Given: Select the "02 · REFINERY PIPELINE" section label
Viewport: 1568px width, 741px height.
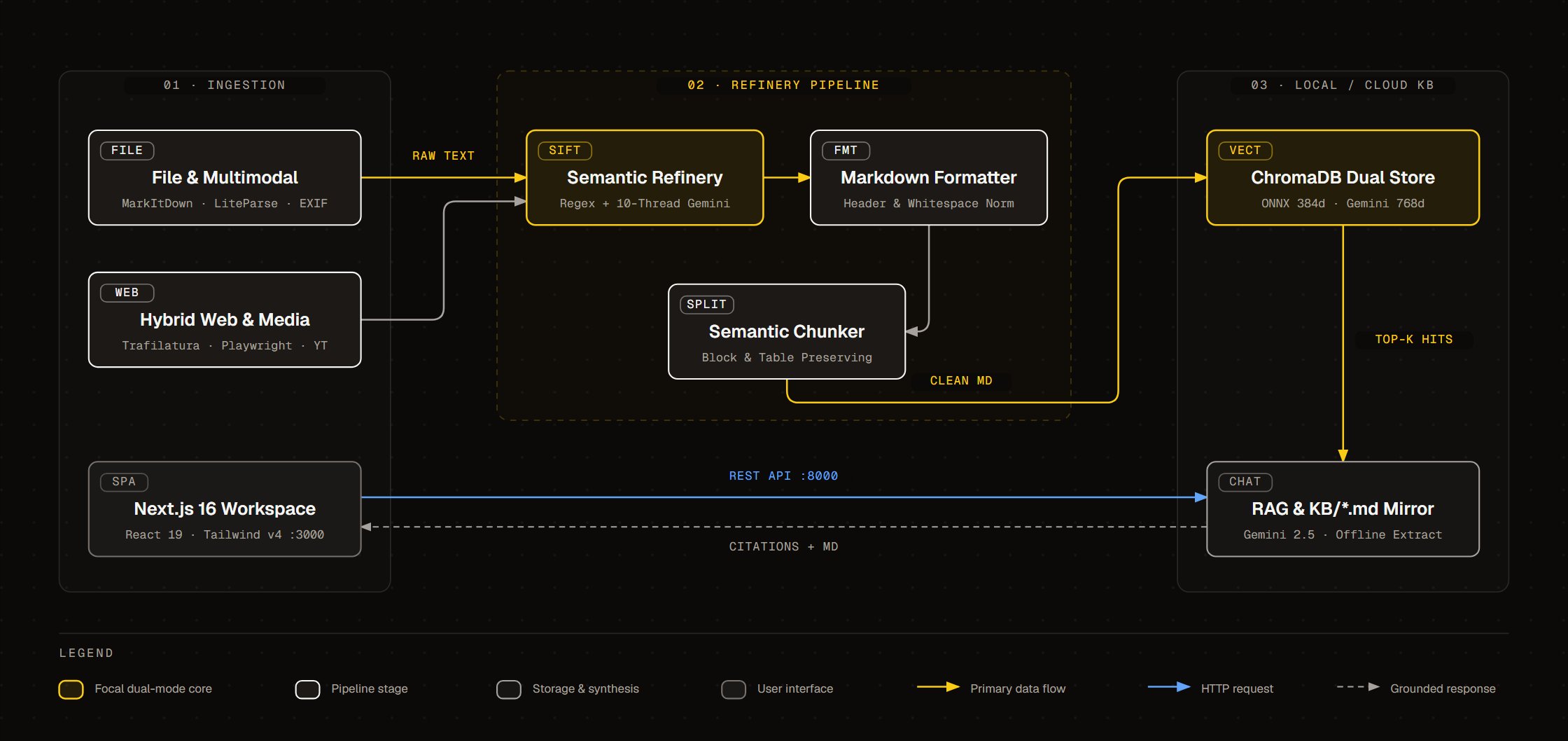Looking at the screenshot, I should pyautogui.click(x=783, y=85).
